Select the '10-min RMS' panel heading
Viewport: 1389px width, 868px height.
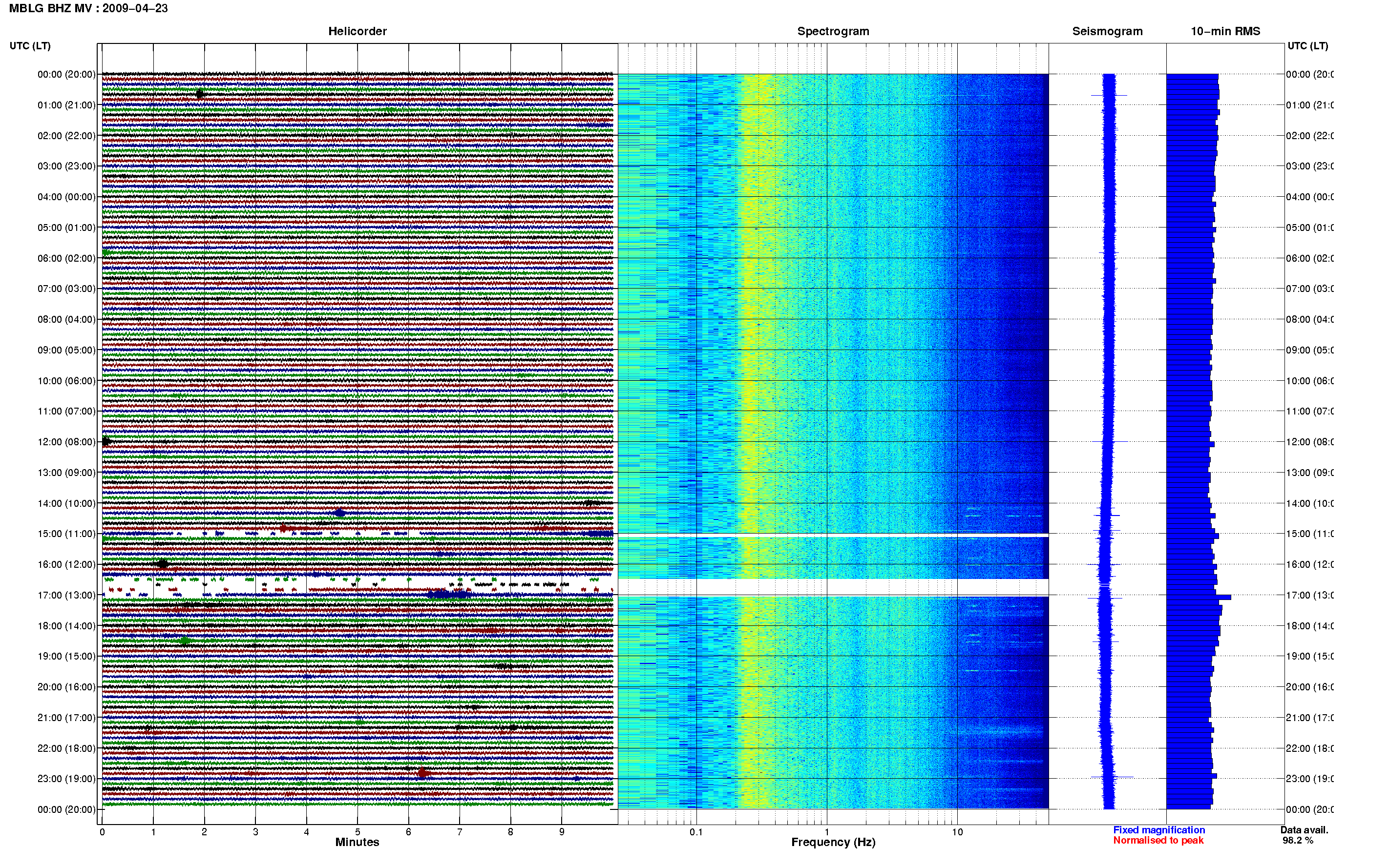[1225, 31]
